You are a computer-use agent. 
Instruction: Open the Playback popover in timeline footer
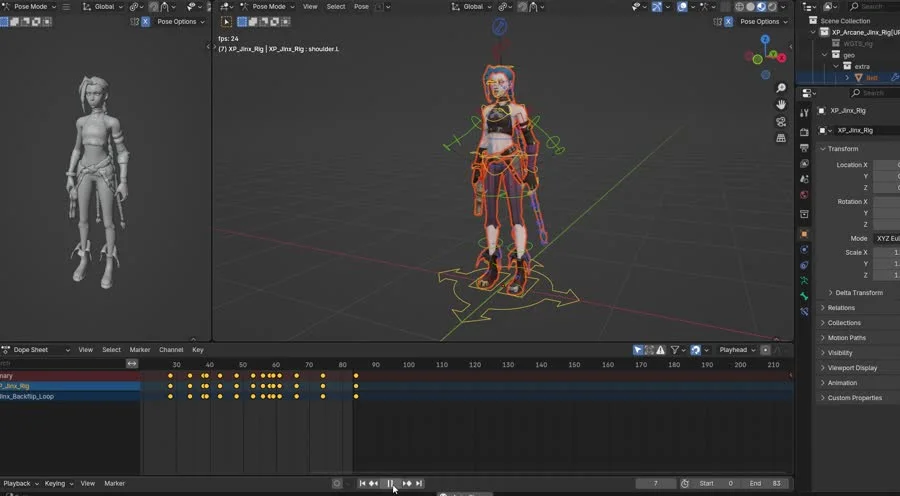coord(20,483)
